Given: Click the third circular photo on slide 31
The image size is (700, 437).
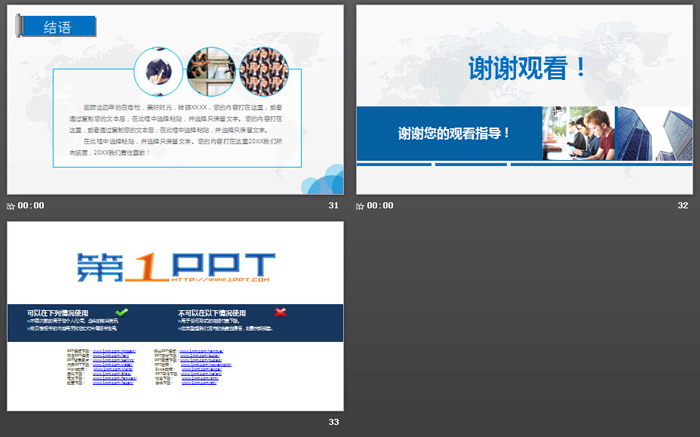Looking at the screenshot, I should [x=264, y=71].
